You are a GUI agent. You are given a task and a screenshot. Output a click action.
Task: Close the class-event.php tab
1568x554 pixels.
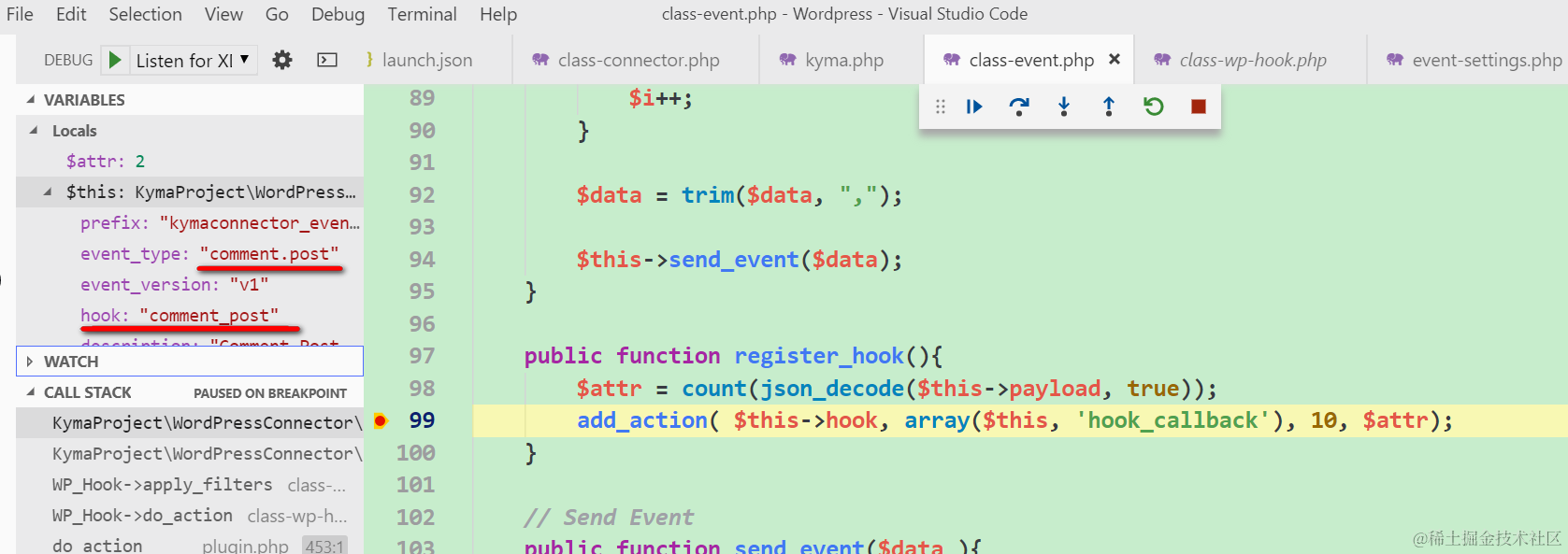(x=1115, y=59)
